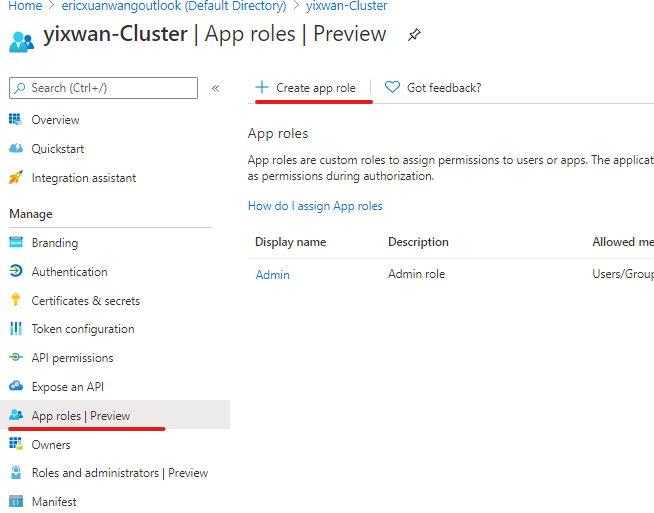Click the heart feedback icon
Image resolution: width=654 pixels, height=513 pixels.
pos(392,87)
